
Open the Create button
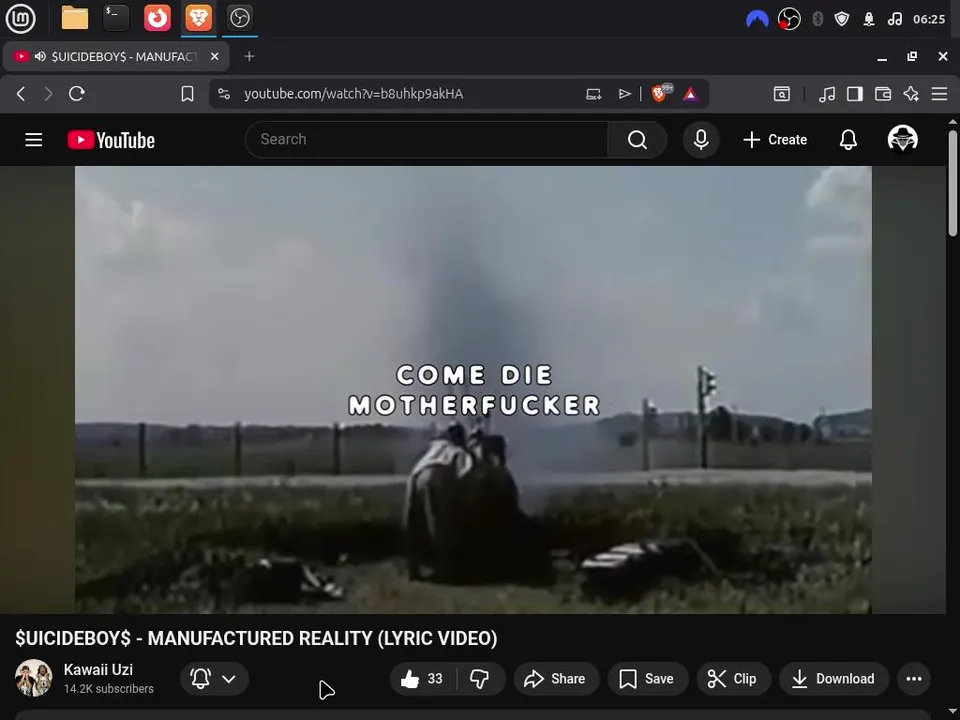coord(775,140)
